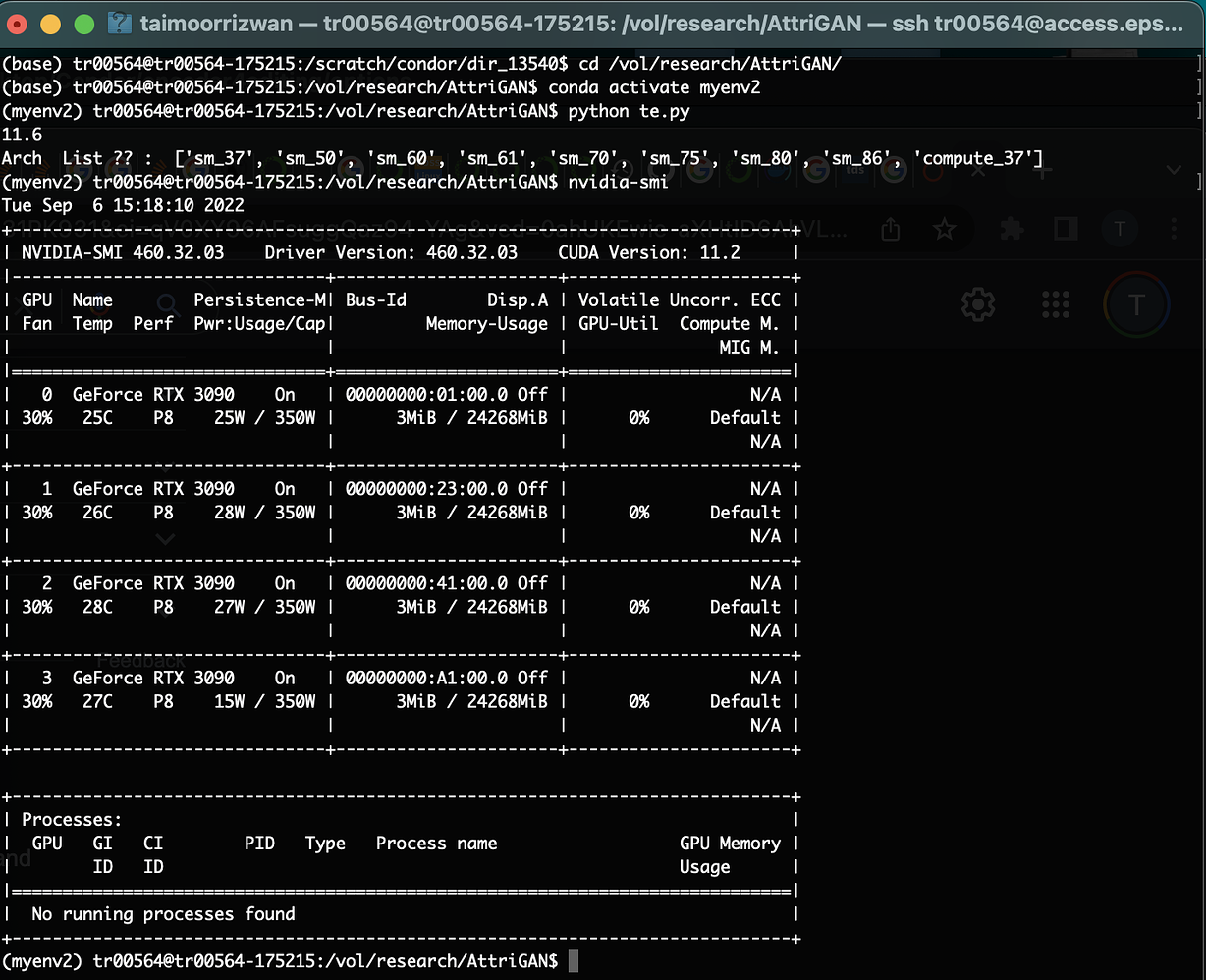Click the SSH icon in the terminal title bar
The height and width of the screenshot is (980, 1206).
point(120,22)
